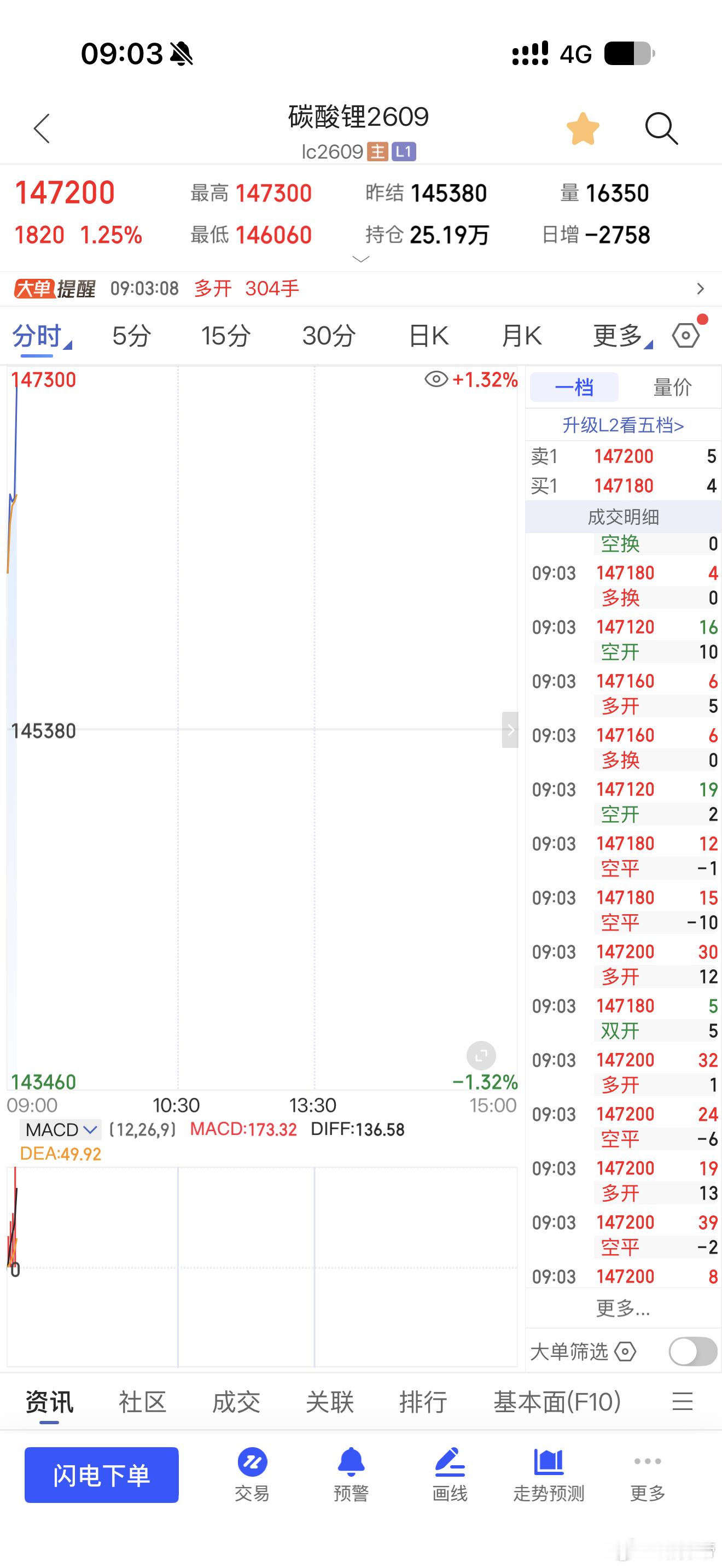722x1568 pixels.
Task: Toggle the 大单筛选 switch
Action: tap(693, 1352)
